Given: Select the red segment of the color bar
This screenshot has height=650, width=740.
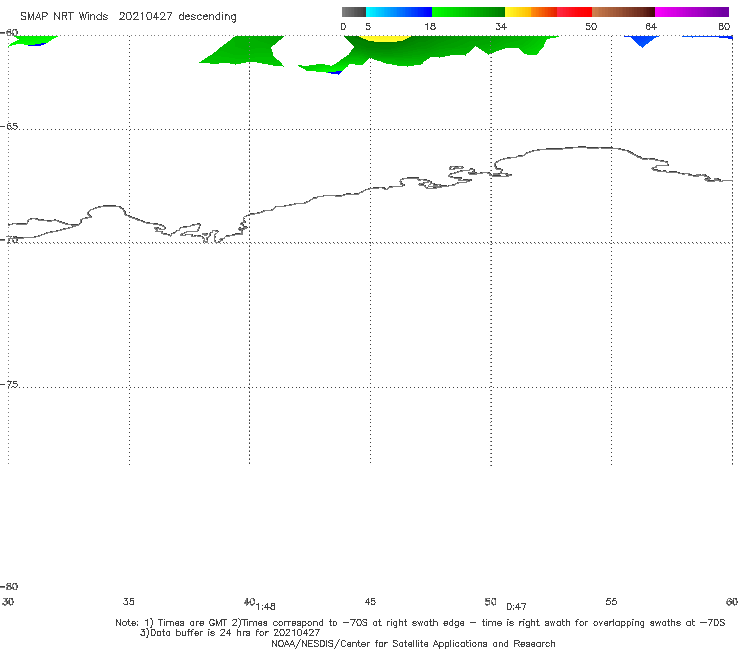Looking at the screenshot, I should [574, 12].
